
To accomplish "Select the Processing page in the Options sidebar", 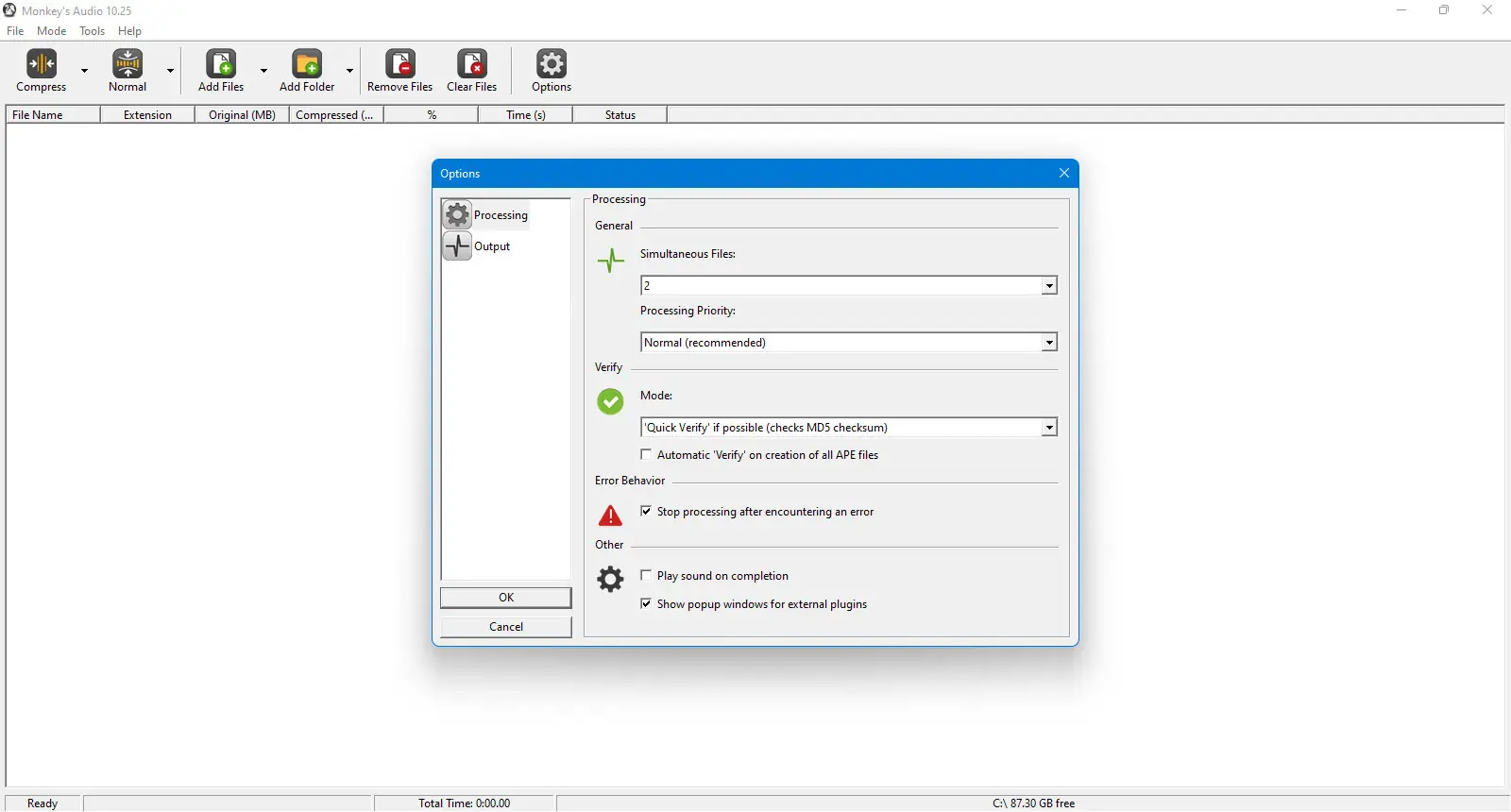I will pyautogui.click(x=486, y=215).
